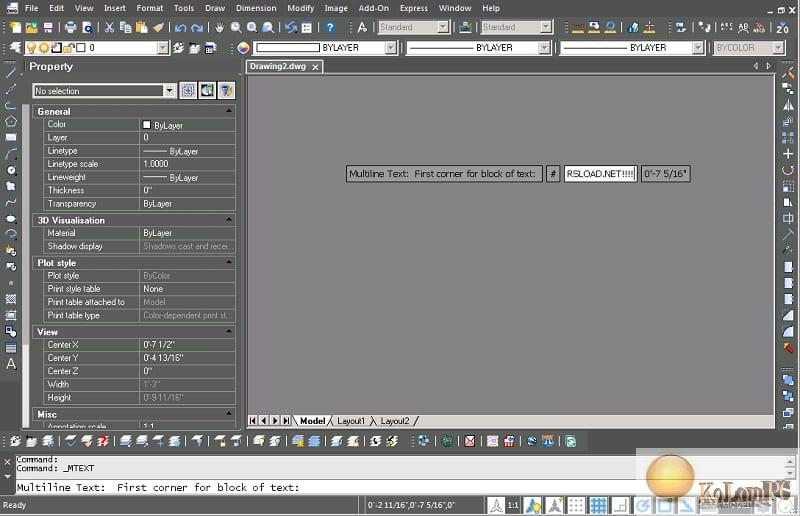Open the text style icon beside Standard

click(362, 27)
